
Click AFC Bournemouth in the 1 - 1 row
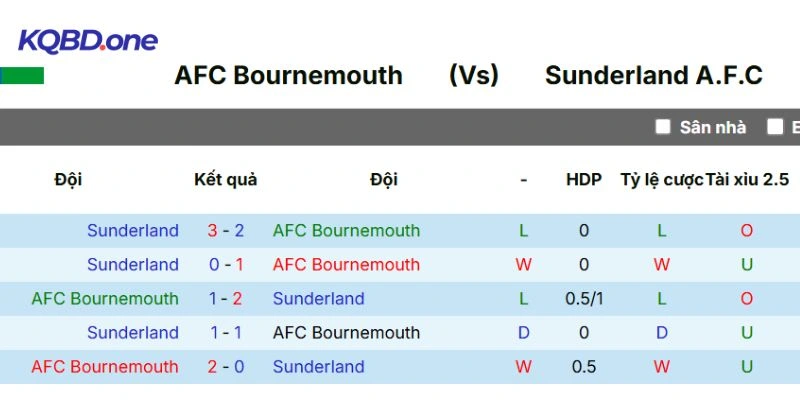[x=346, y=333]
